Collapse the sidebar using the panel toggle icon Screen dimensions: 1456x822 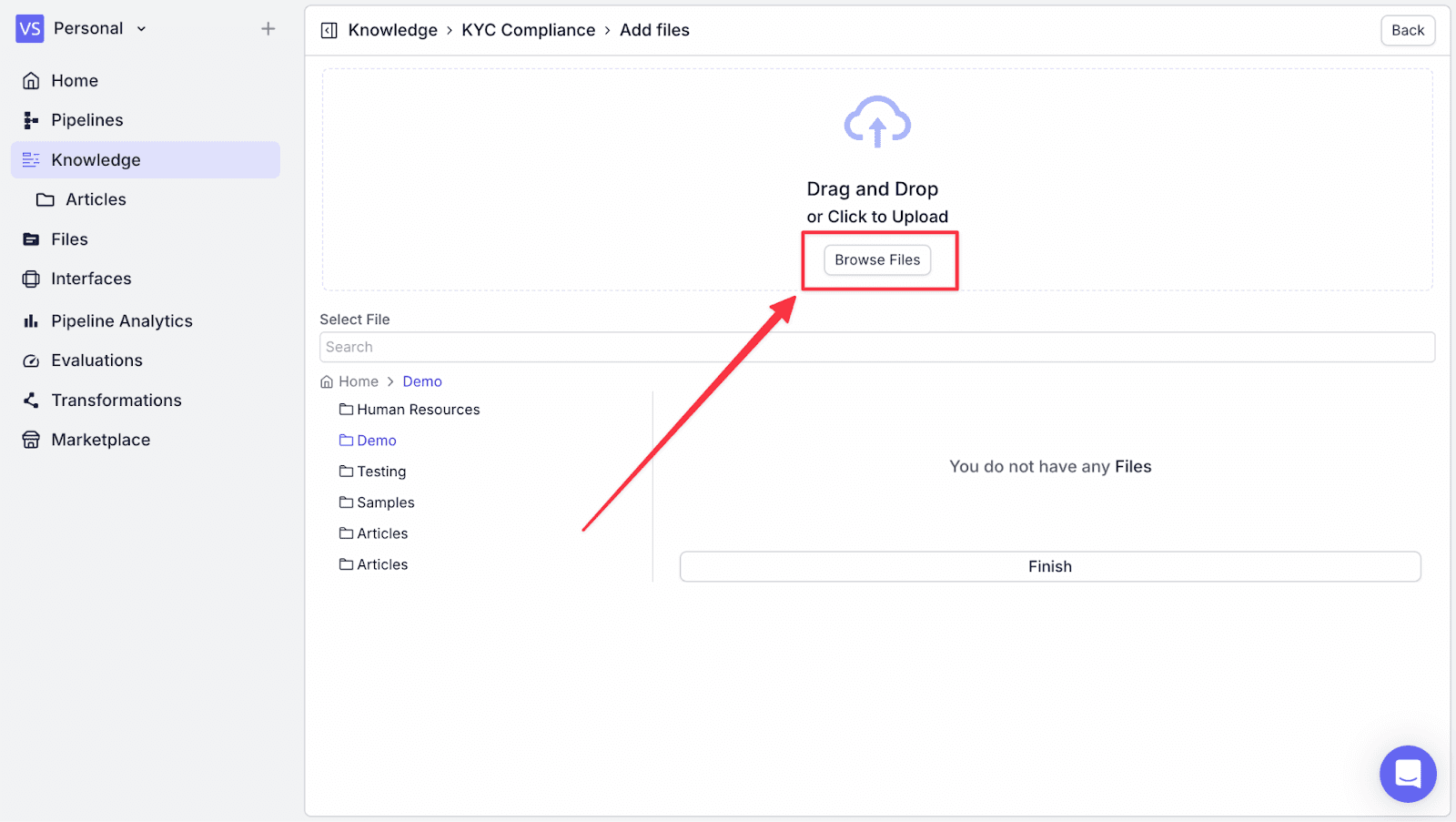pos(329,31)
